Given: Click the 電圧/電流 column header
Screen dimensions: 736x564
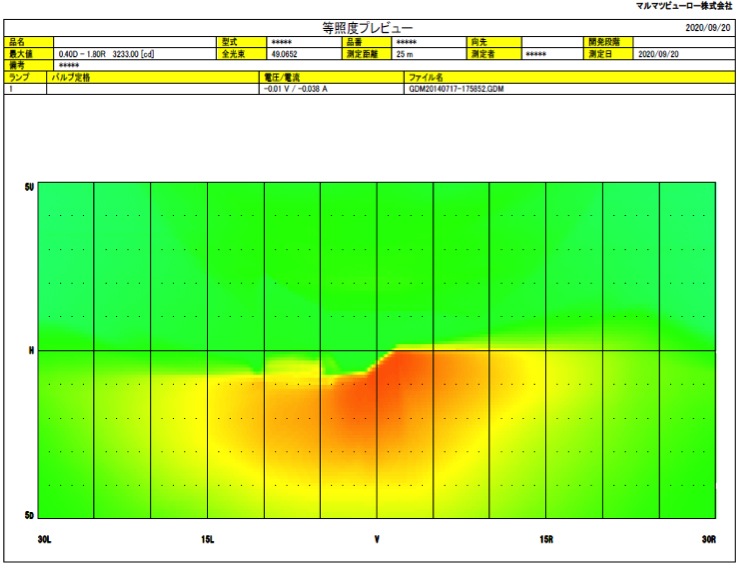Looking at the screenshot, I should coord(282,77).
